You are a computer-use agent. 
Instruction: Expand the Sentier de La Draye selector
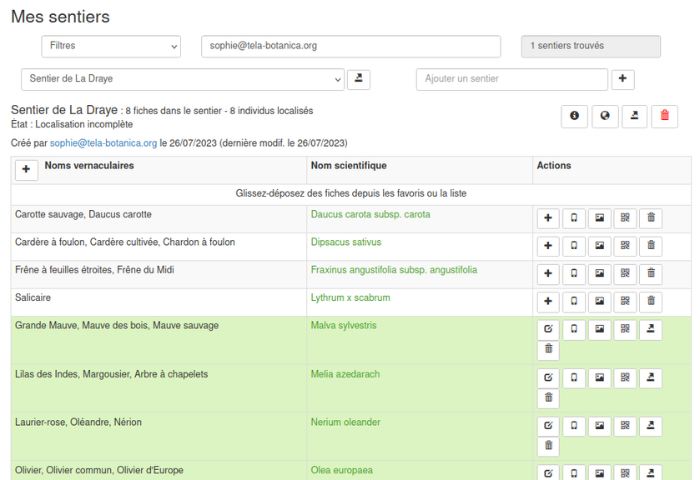(182, 79)
